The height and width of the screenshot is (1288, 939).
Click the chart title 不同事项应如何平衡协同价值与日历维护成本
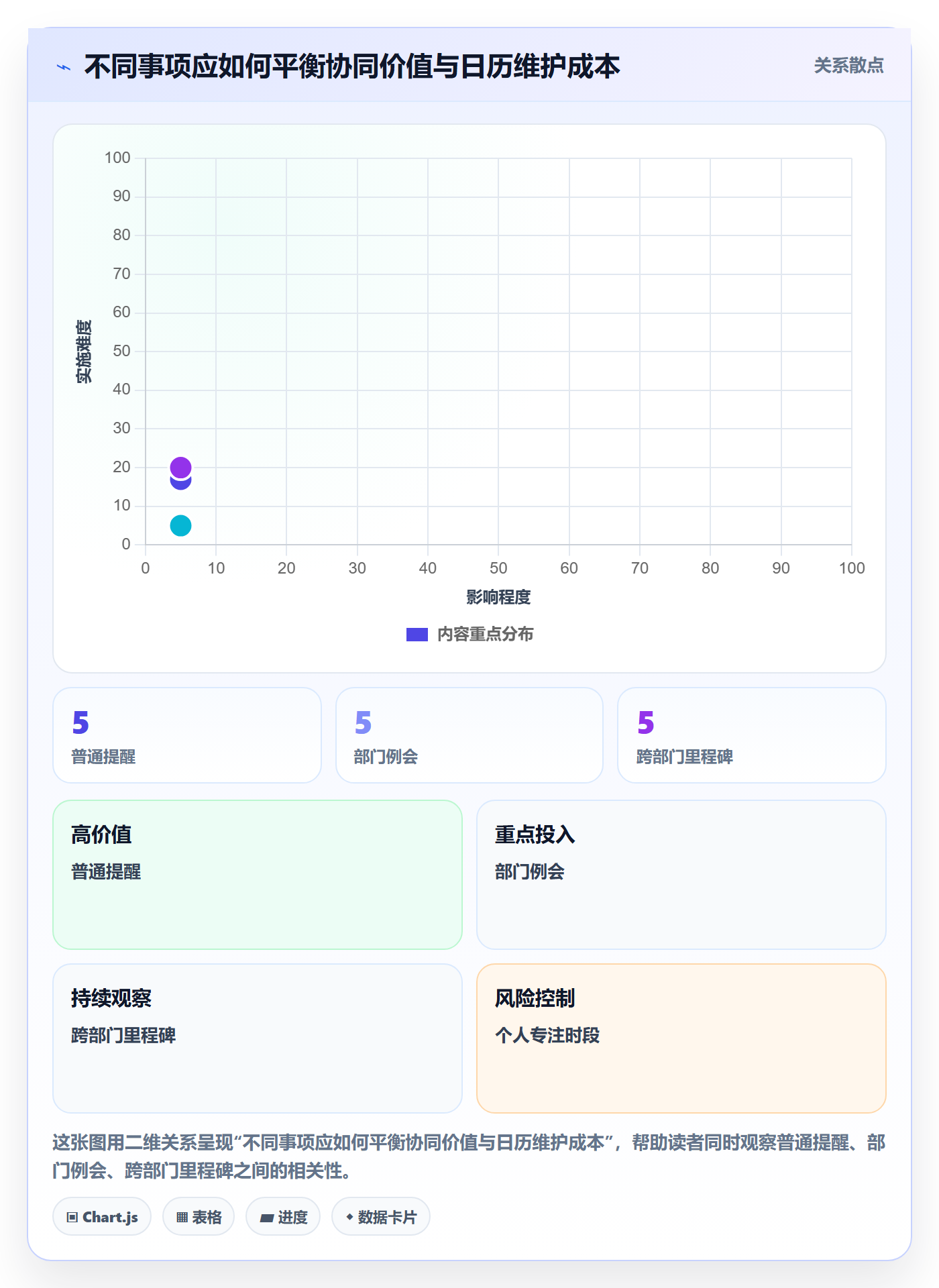click(352, 67)
